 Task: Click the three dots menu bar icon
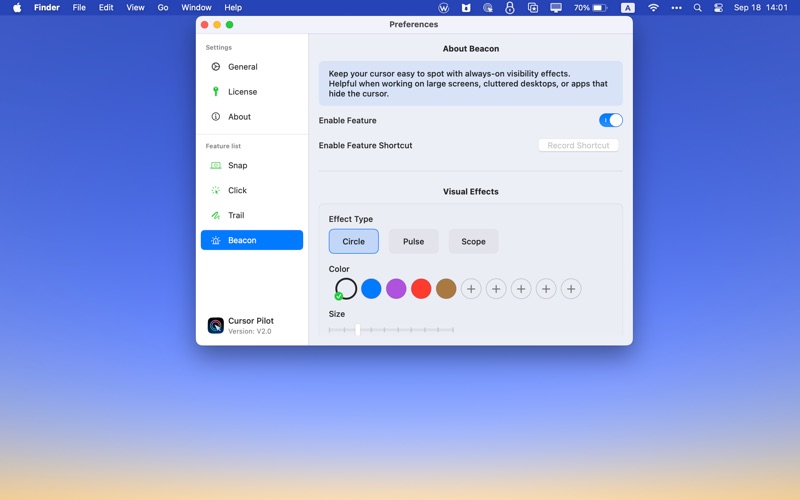coord(677,8)
